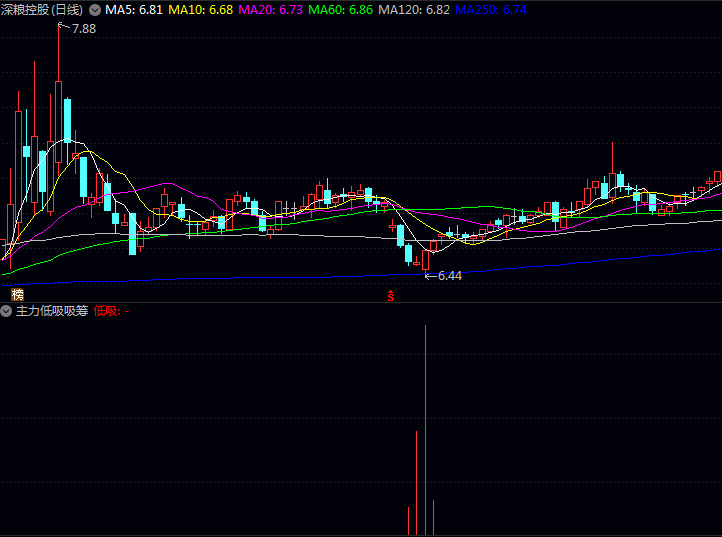The width and height of the screenshot is (722, 537).
Task: Click the 榜 badge icon below the chart
Action: pyautogui.click(x=17, y=295)
